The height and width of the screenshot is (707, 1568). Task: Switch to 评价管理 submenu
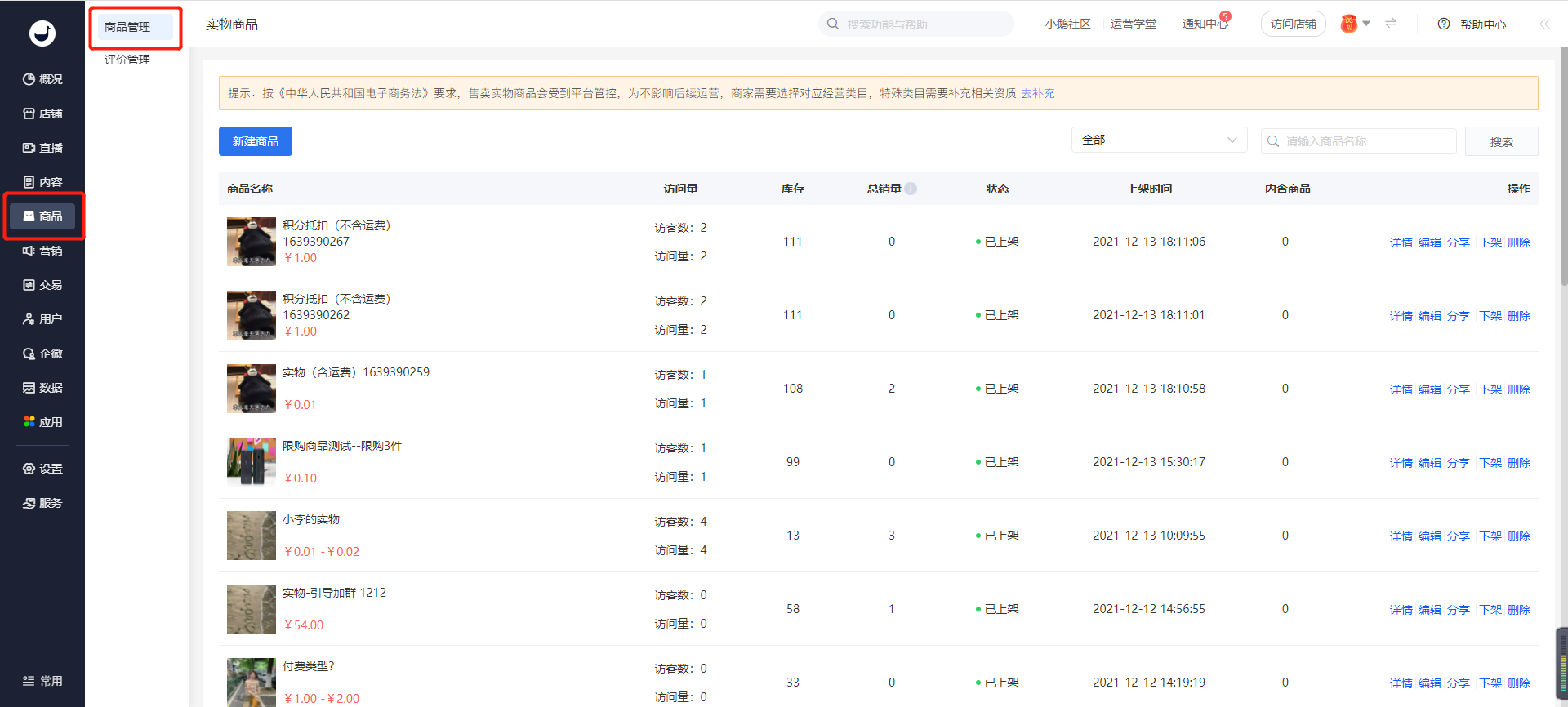[x=127, y=60]
